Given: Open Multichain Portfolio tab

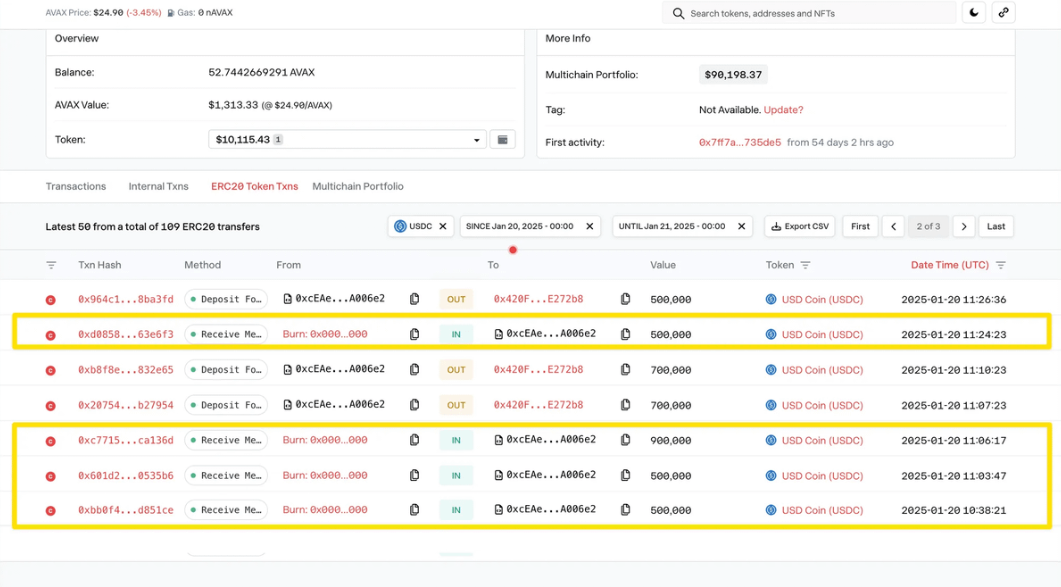Looking at the screenshot, I should 358,186.
